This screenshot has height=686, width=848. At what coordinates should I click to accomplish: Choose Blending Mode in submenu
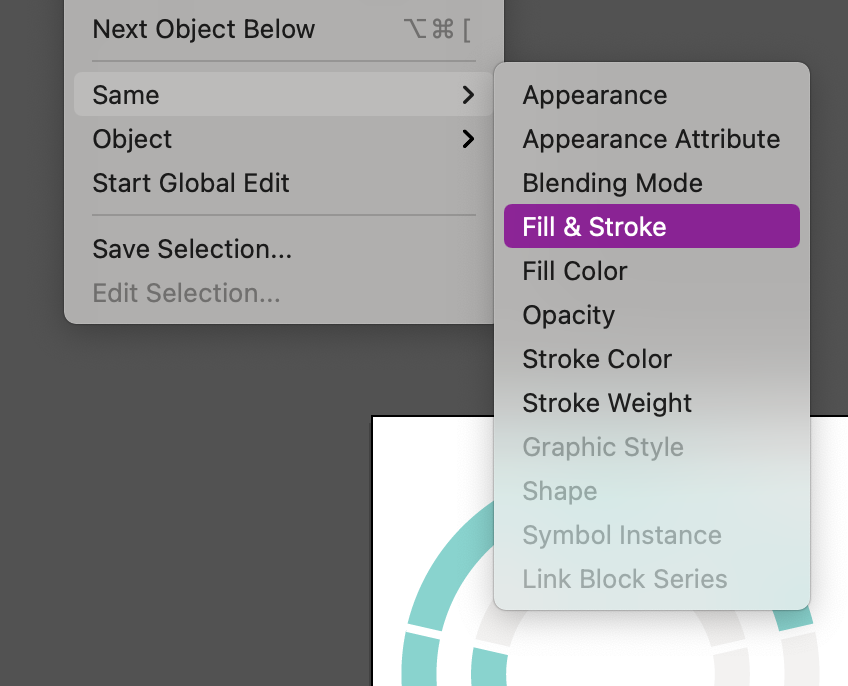pos(612,183)
